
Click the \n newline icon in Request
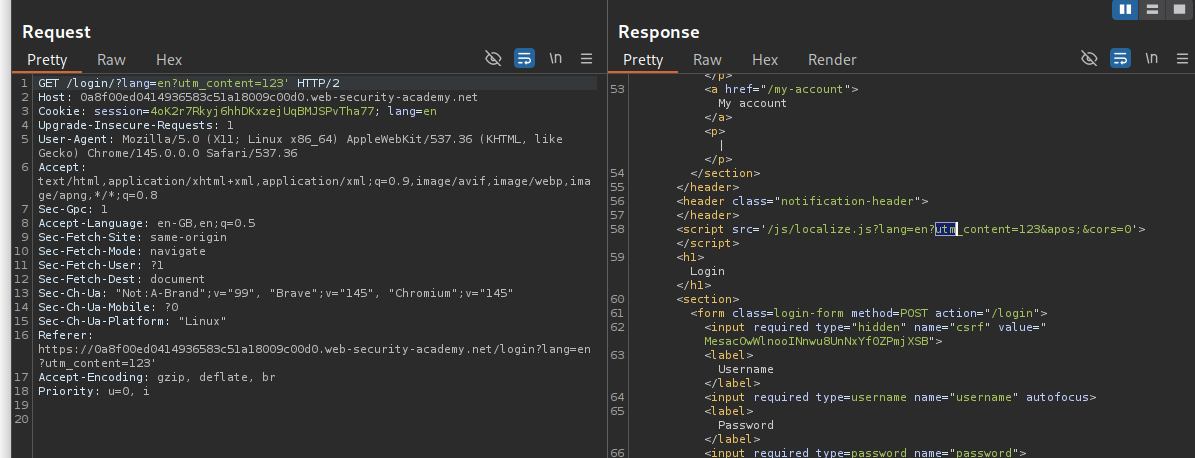tap(556, 59)
